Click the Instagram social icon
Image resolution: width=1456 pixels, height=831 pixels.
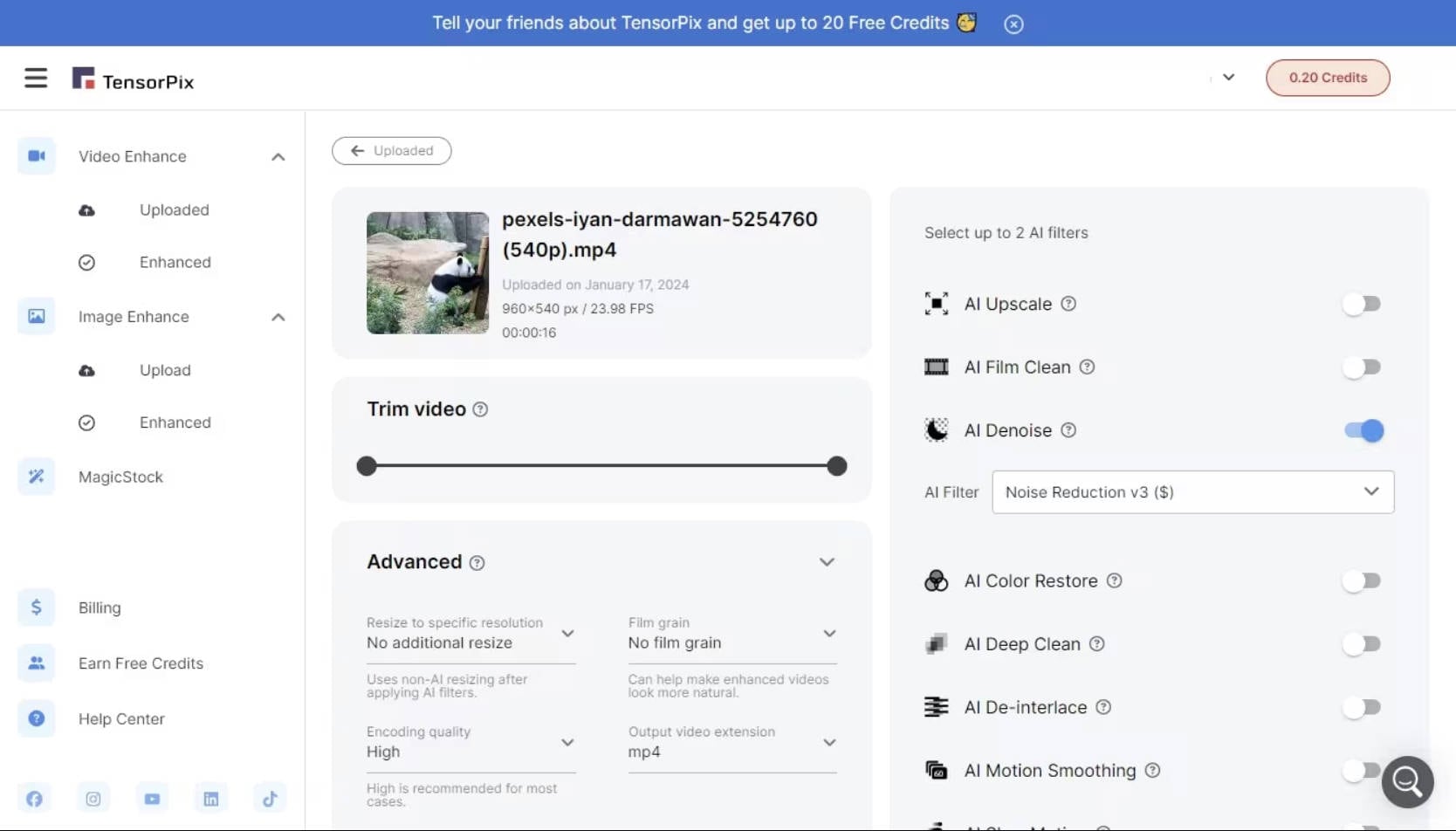pos(93,799)
